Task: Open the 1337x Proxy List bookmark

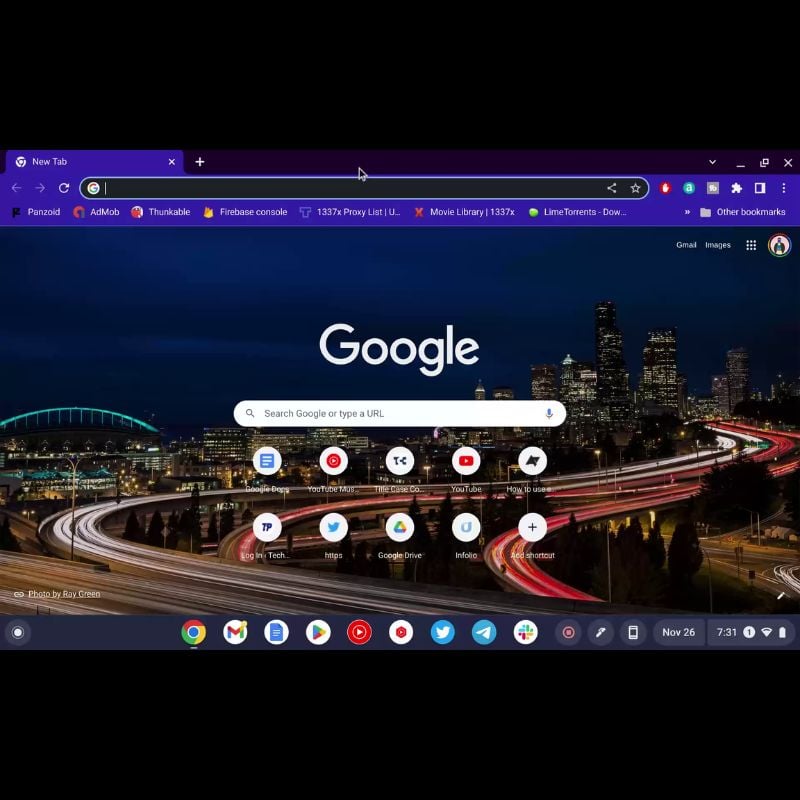Action: [x=350, y=212]
